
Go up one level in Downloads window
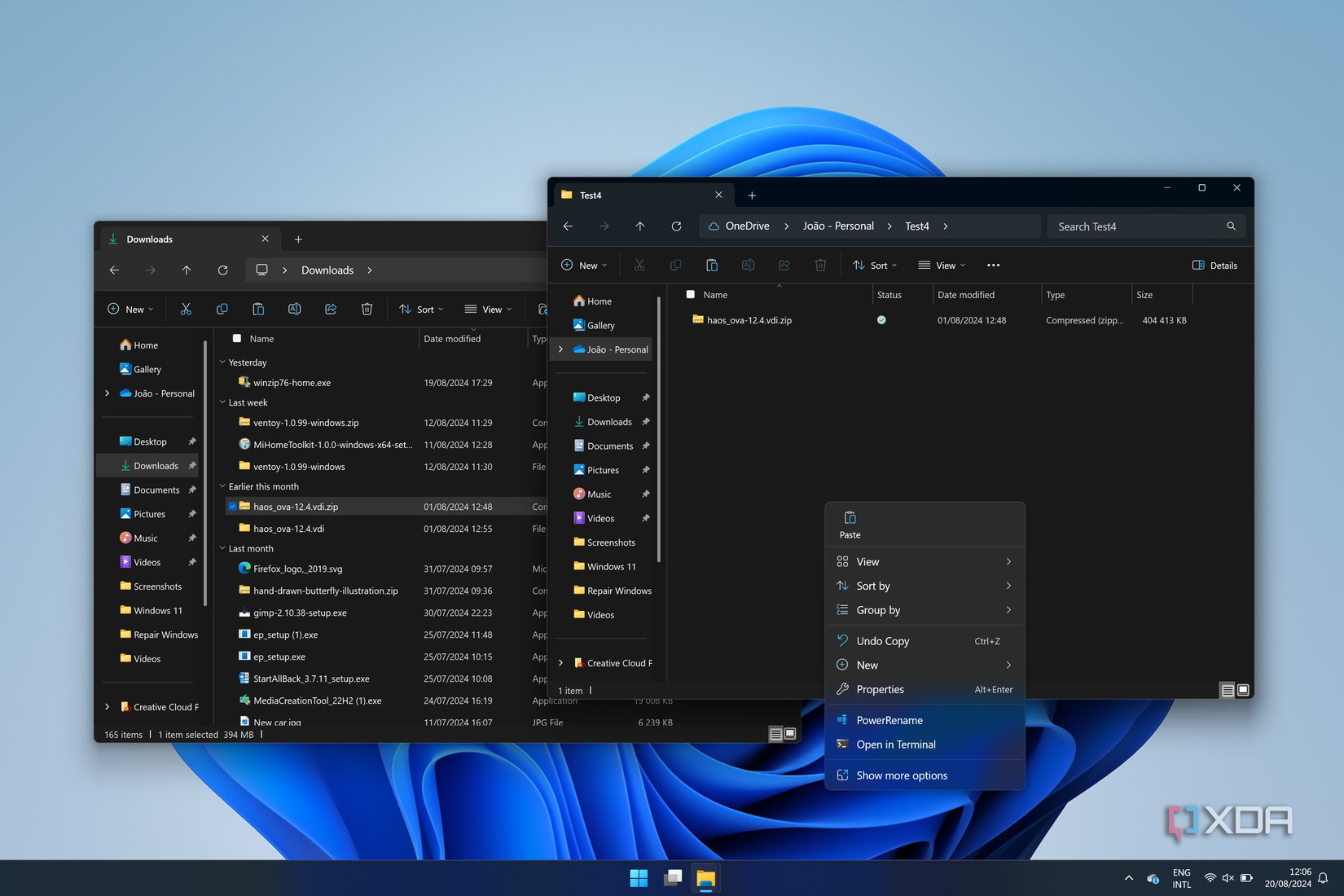click(x=187, y=270)
